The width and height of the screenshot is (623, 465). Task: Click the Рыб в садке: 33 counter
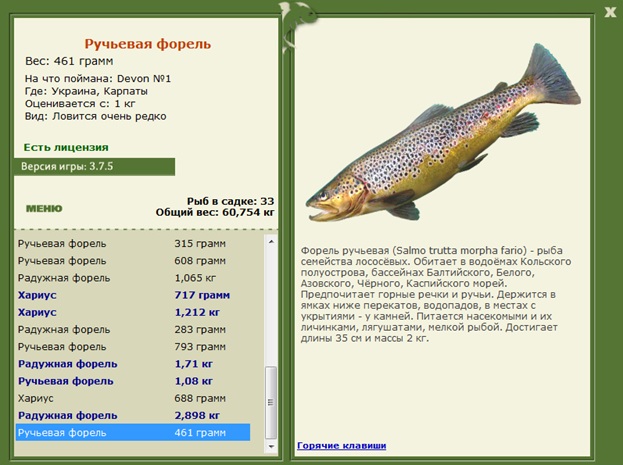[230, 201]
